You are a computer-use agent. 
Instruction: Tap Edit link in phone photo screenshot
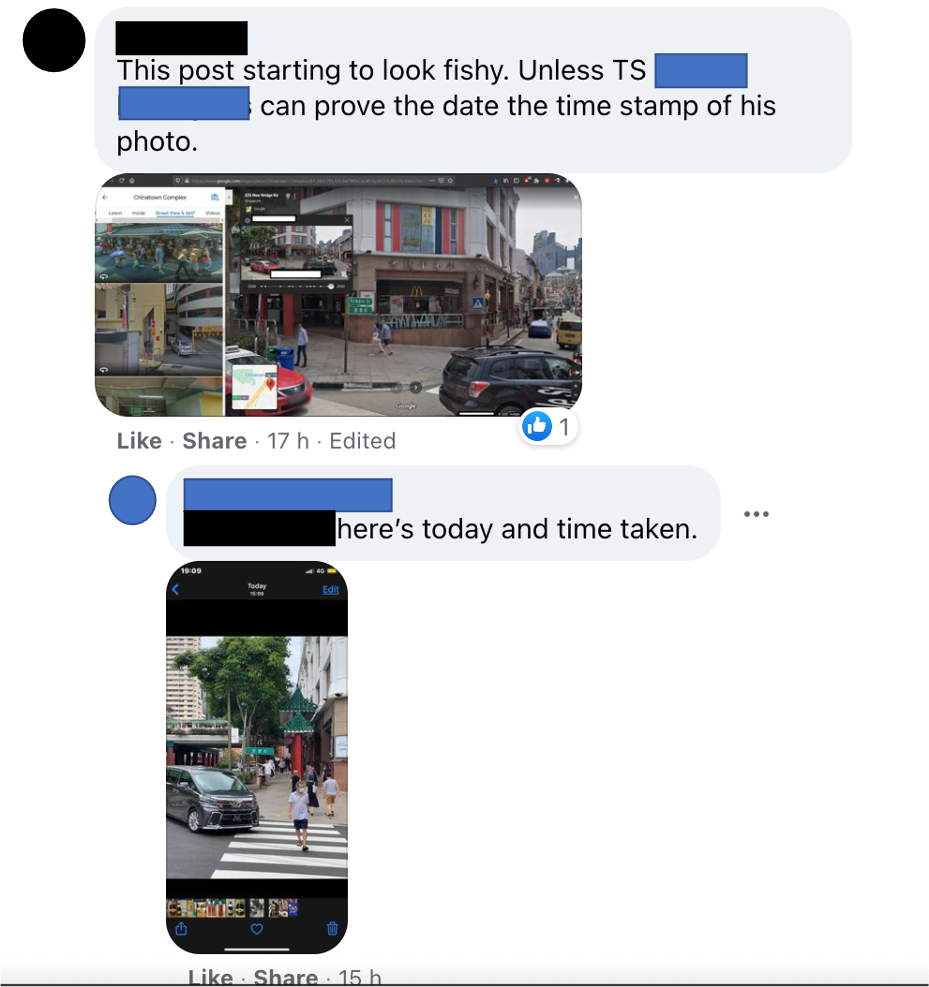pyautogui.click(x=330, y=590)
